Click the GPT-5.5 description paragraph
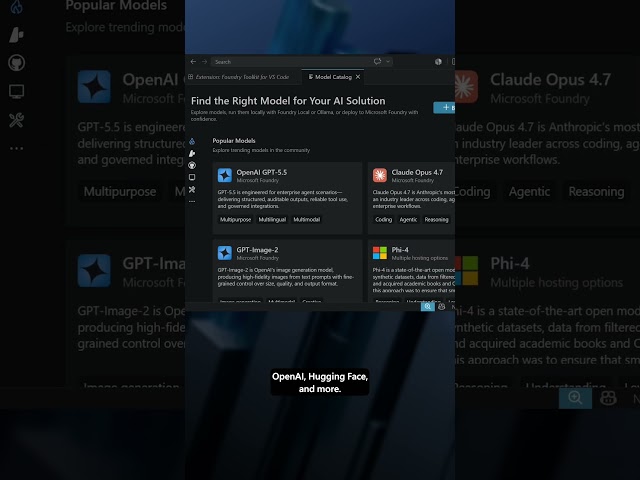This screenshot has width=640, height=480. pos(283,199)
